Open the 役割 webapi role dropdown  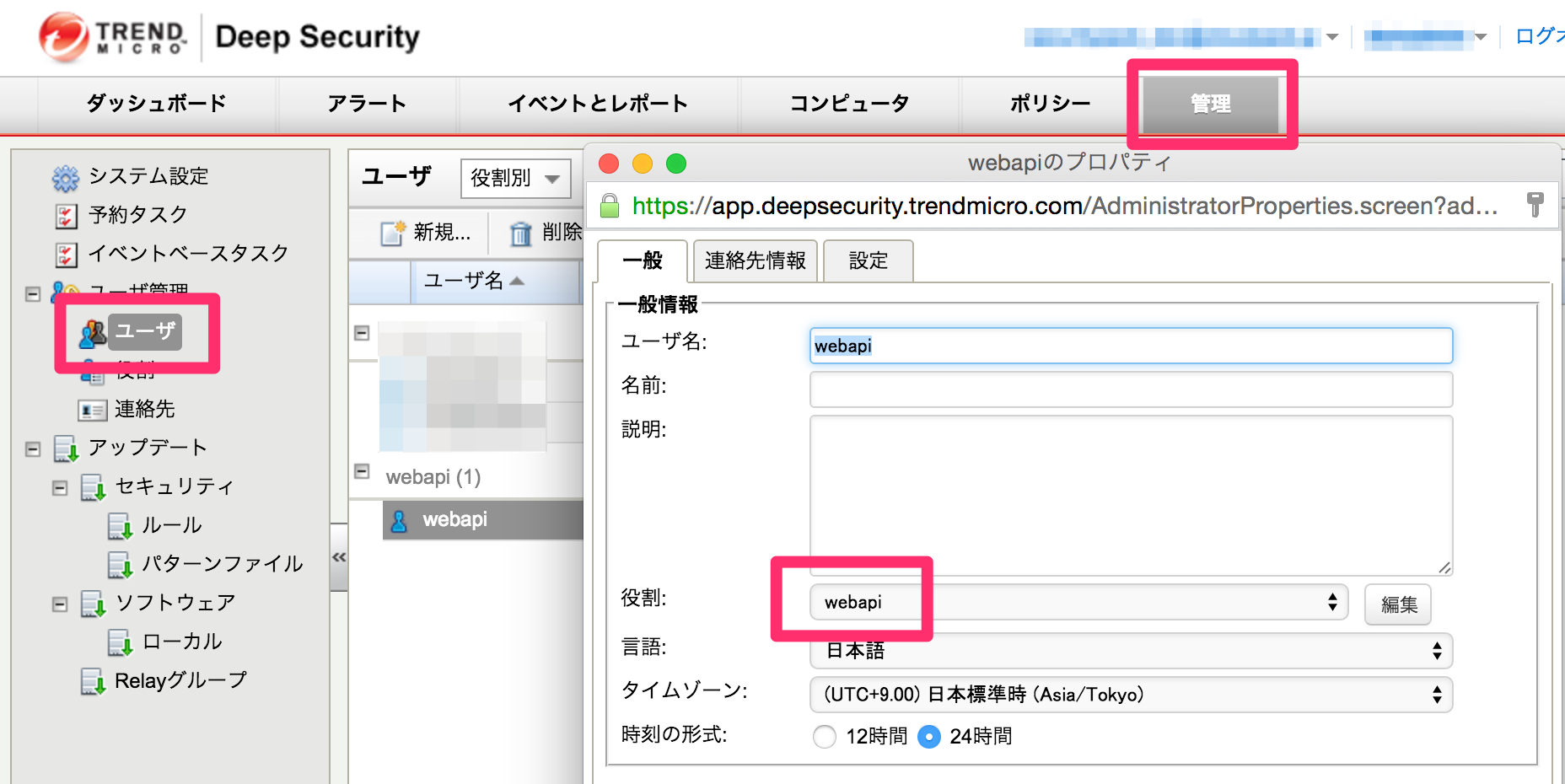[x=1079, y=603]
